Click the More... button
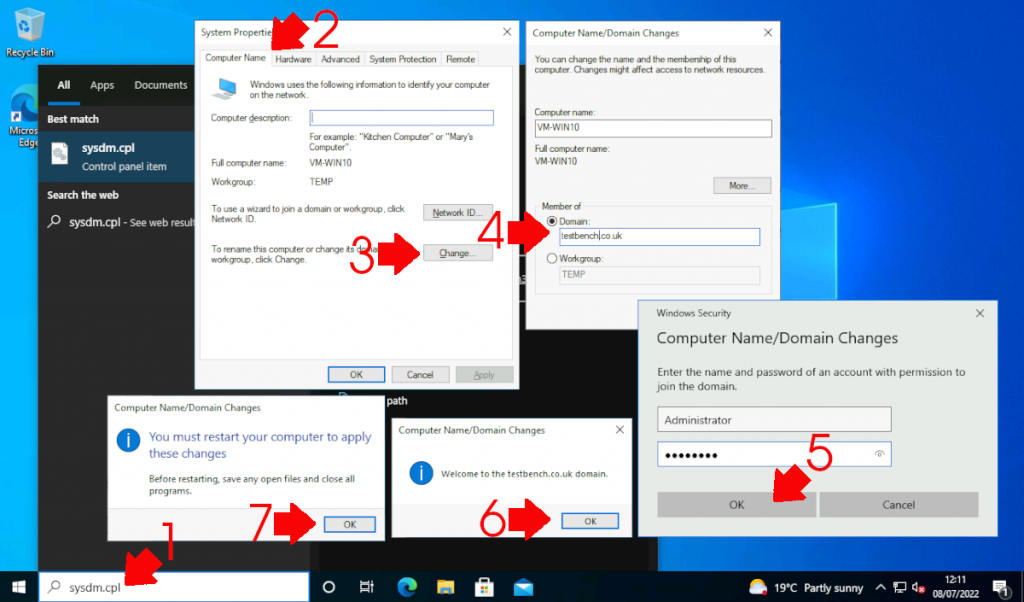 click(742, 186)
